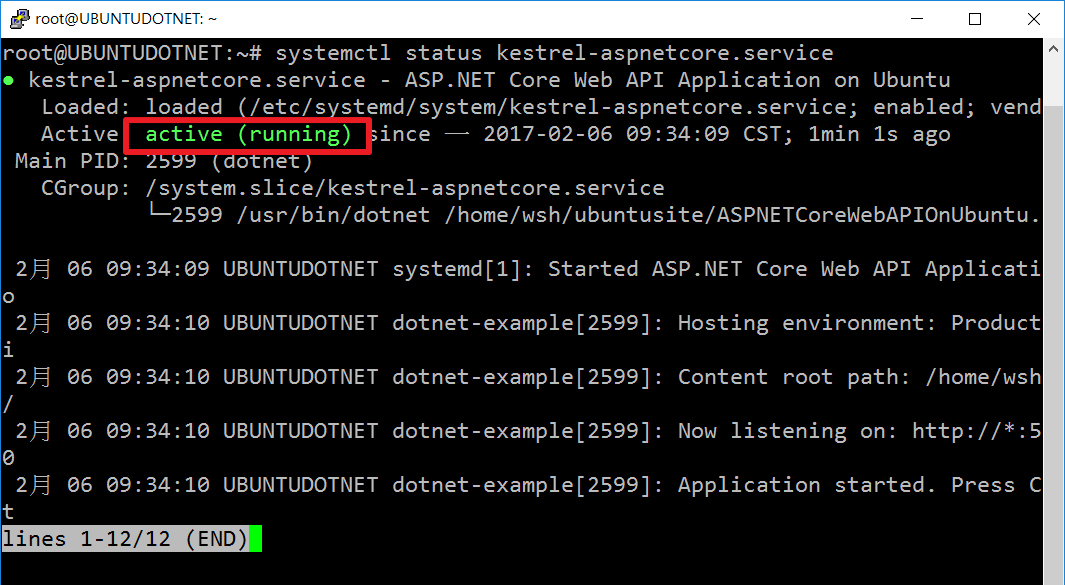The width and height of the screenshot is (1065, 585).
Task: Click the 'Application started.' log entry
Action: [x=806, y=485]
